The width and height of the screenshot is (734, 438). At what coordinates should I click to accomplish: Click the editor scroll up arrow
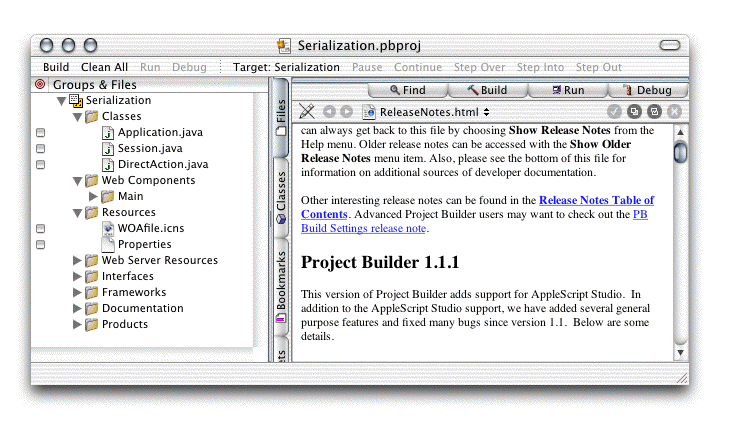680,132
